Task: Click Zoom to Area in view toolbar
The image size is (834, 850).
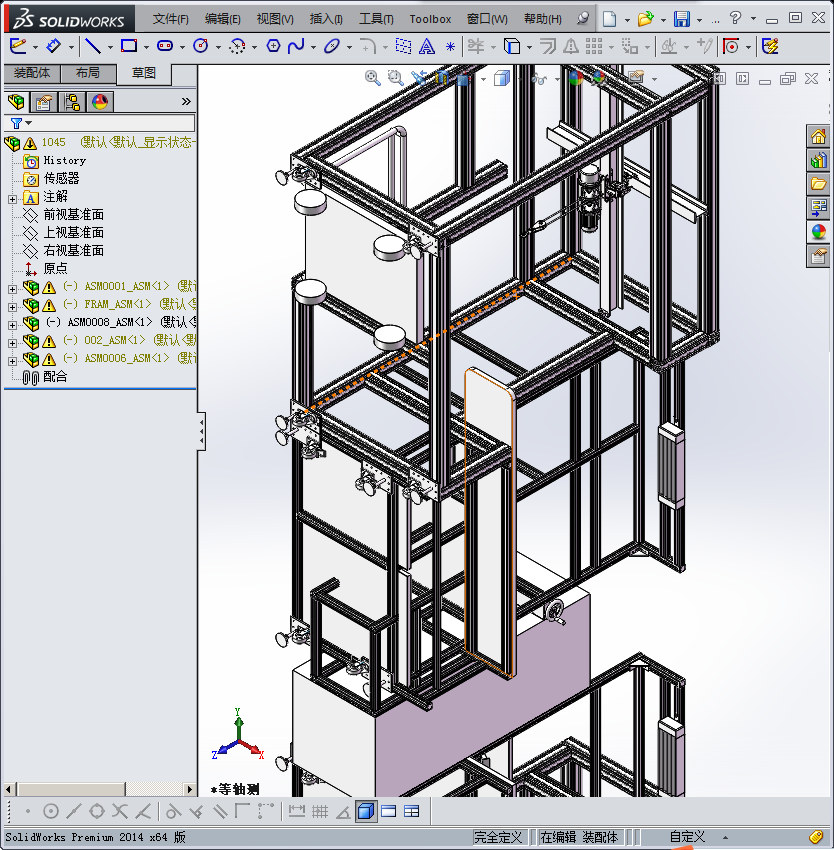Action: point(395,78)
